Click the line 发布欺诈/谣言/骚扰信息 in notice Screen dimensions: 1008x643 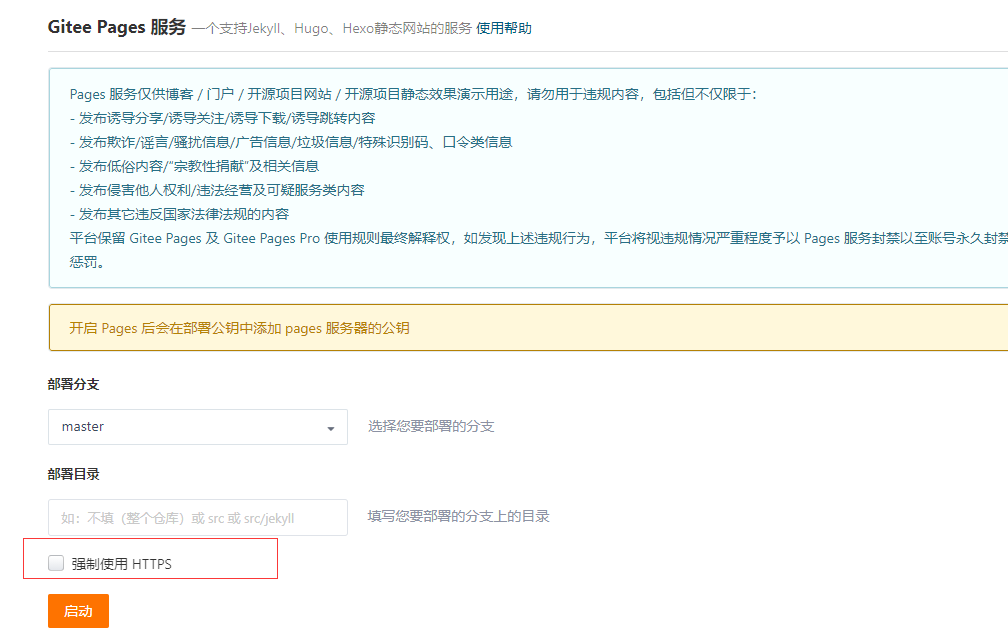point(291,142)
